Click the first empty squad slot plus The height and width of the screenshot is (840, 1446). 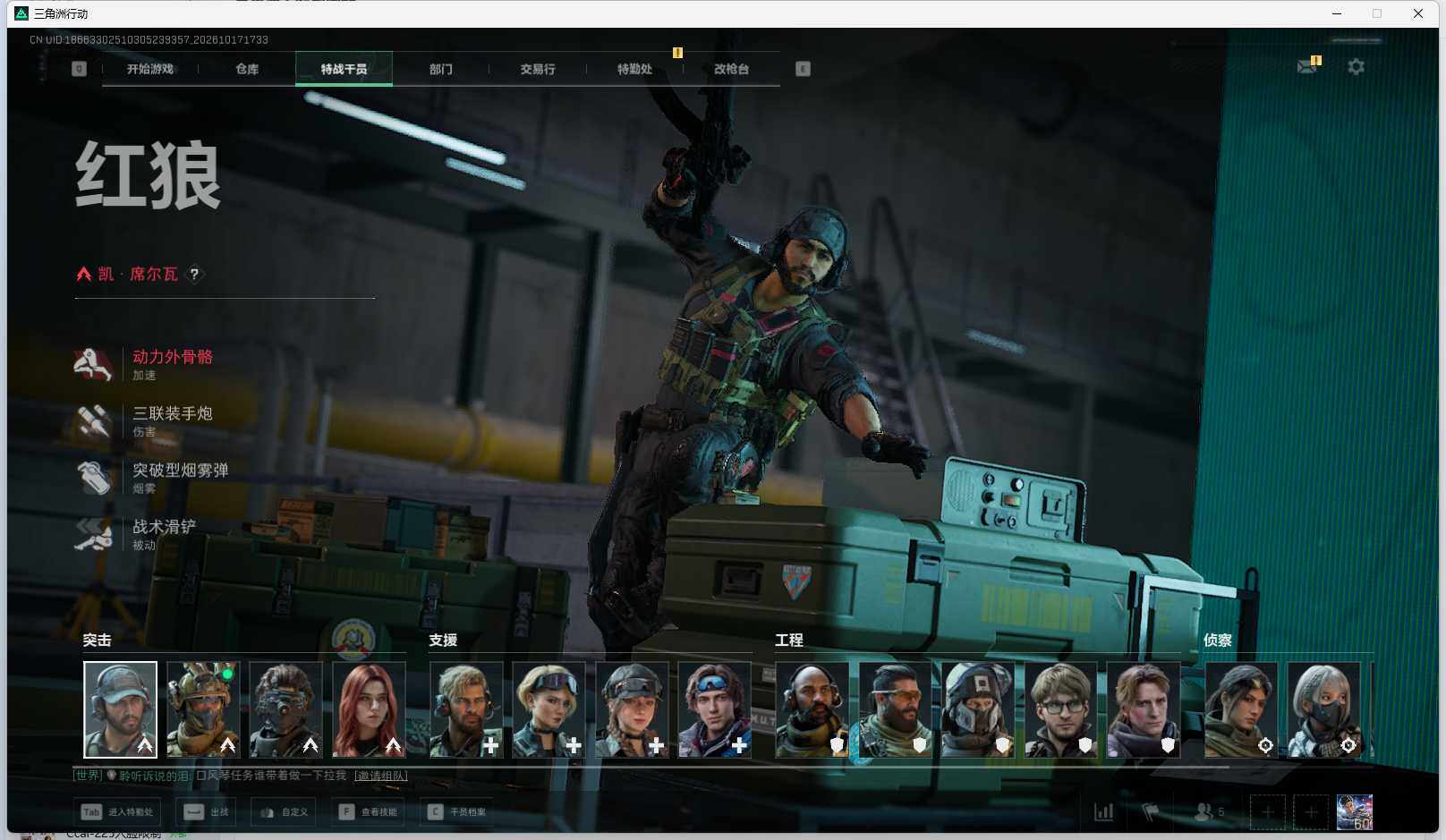click(1267, 812)
